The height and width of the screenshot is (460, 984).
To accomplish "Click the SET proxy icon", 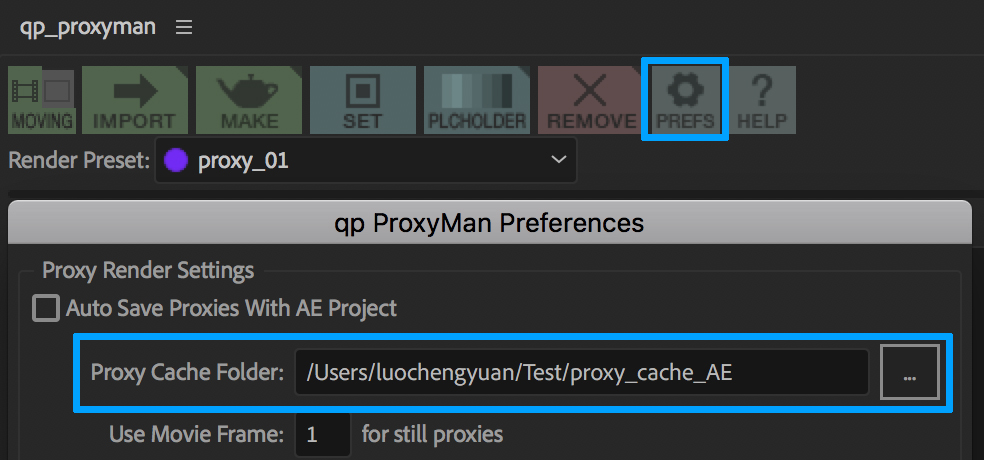I will [x=362, y=100].
